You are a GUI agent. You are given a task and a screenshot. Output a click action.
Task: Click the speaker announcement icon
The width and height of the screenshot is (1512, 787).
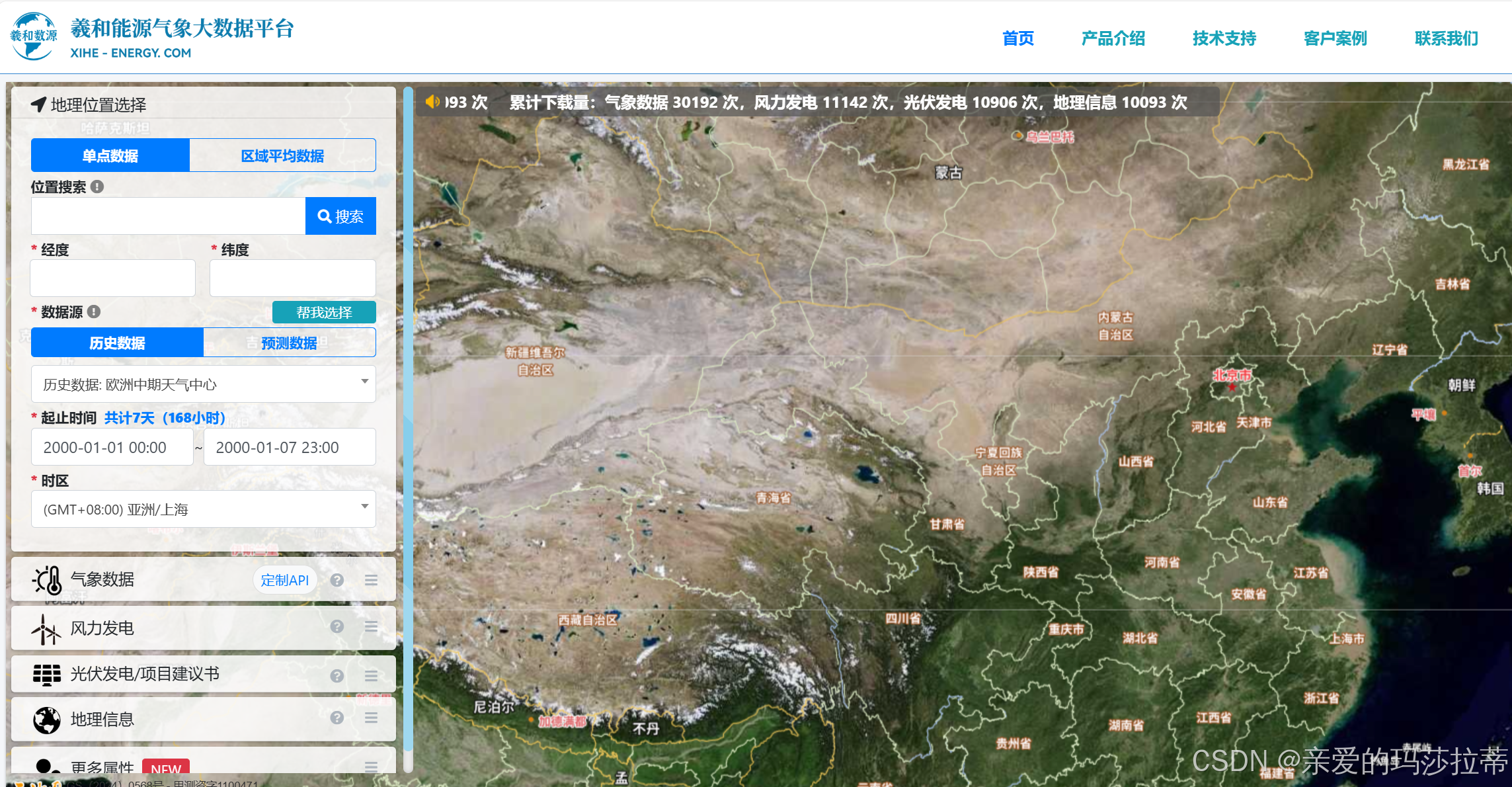(432, 102)
